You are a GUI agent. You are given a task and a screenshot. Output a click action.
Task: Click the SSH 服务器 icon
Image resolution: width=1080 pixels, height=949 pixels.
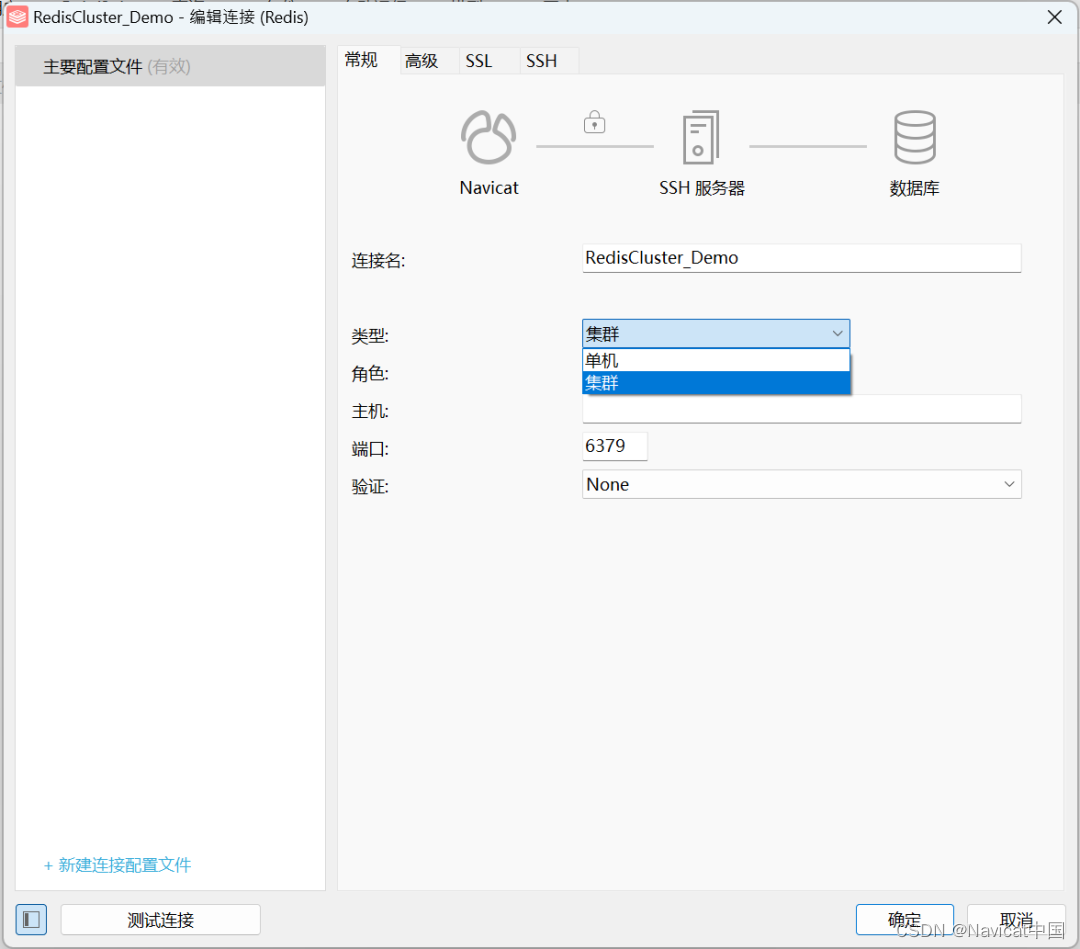[x=701, y=137]
